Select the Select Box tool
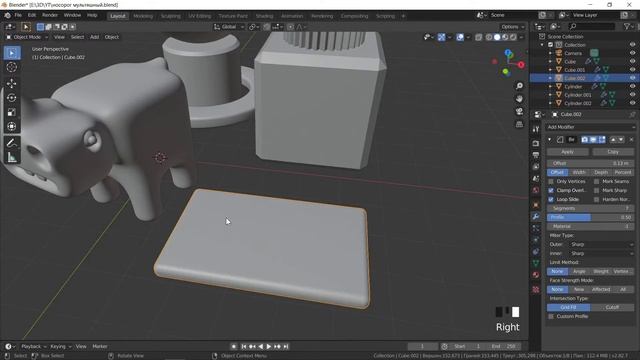640x360 pixels. click(12, 53)
